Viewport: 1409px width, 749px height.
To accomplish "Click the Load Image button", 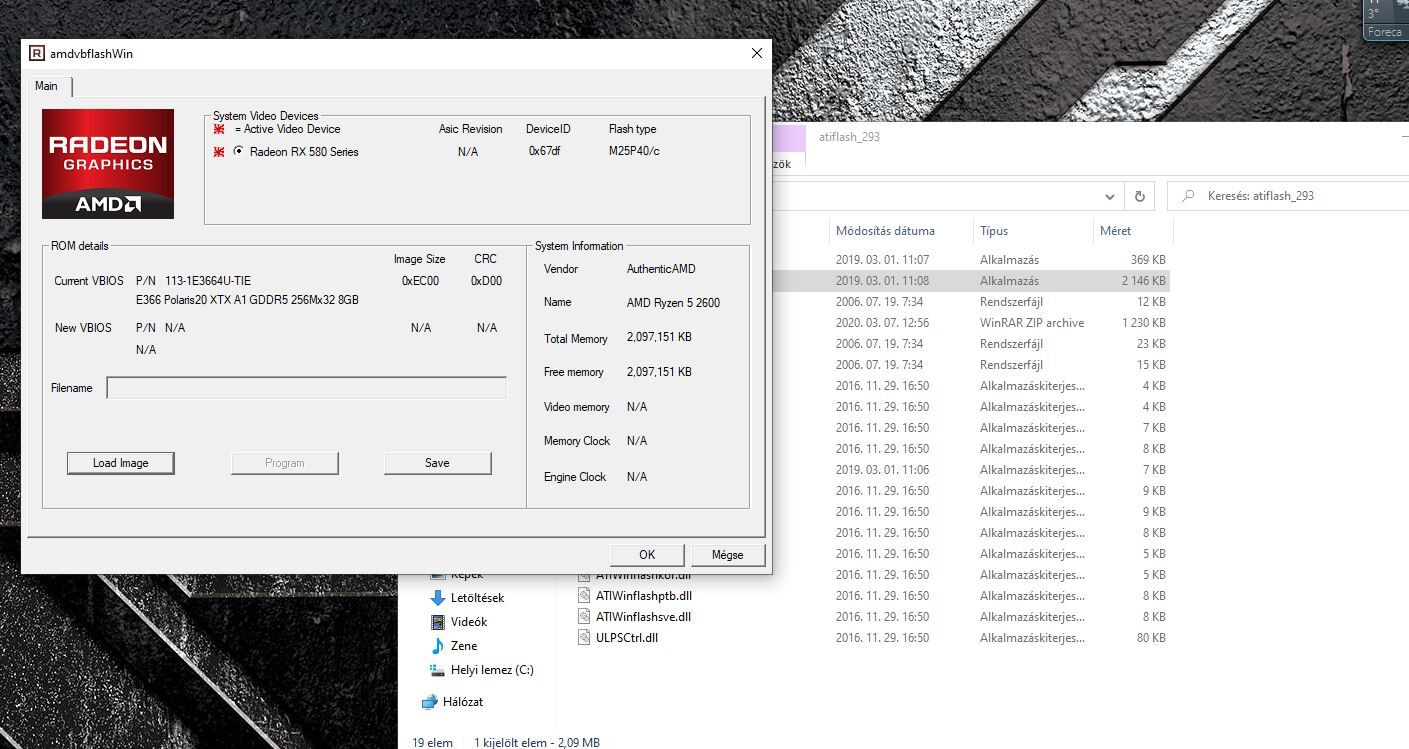I will point(121,463).
